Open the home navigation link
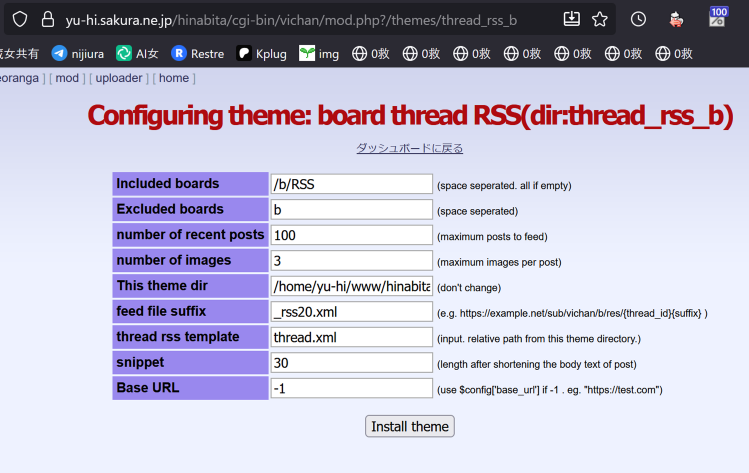749x473 pixels. (174, 78)
